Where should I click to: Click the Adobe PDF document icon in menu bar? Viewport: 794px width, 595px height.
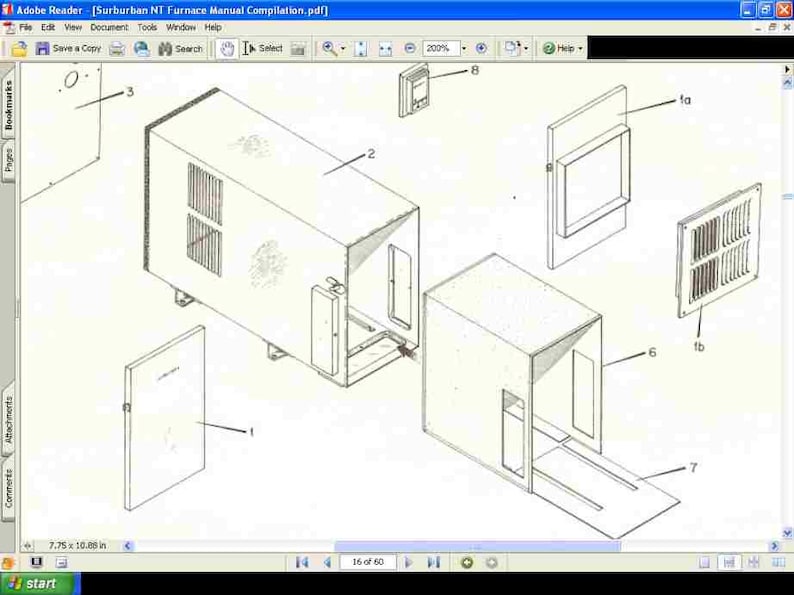(x=9, y=27)
